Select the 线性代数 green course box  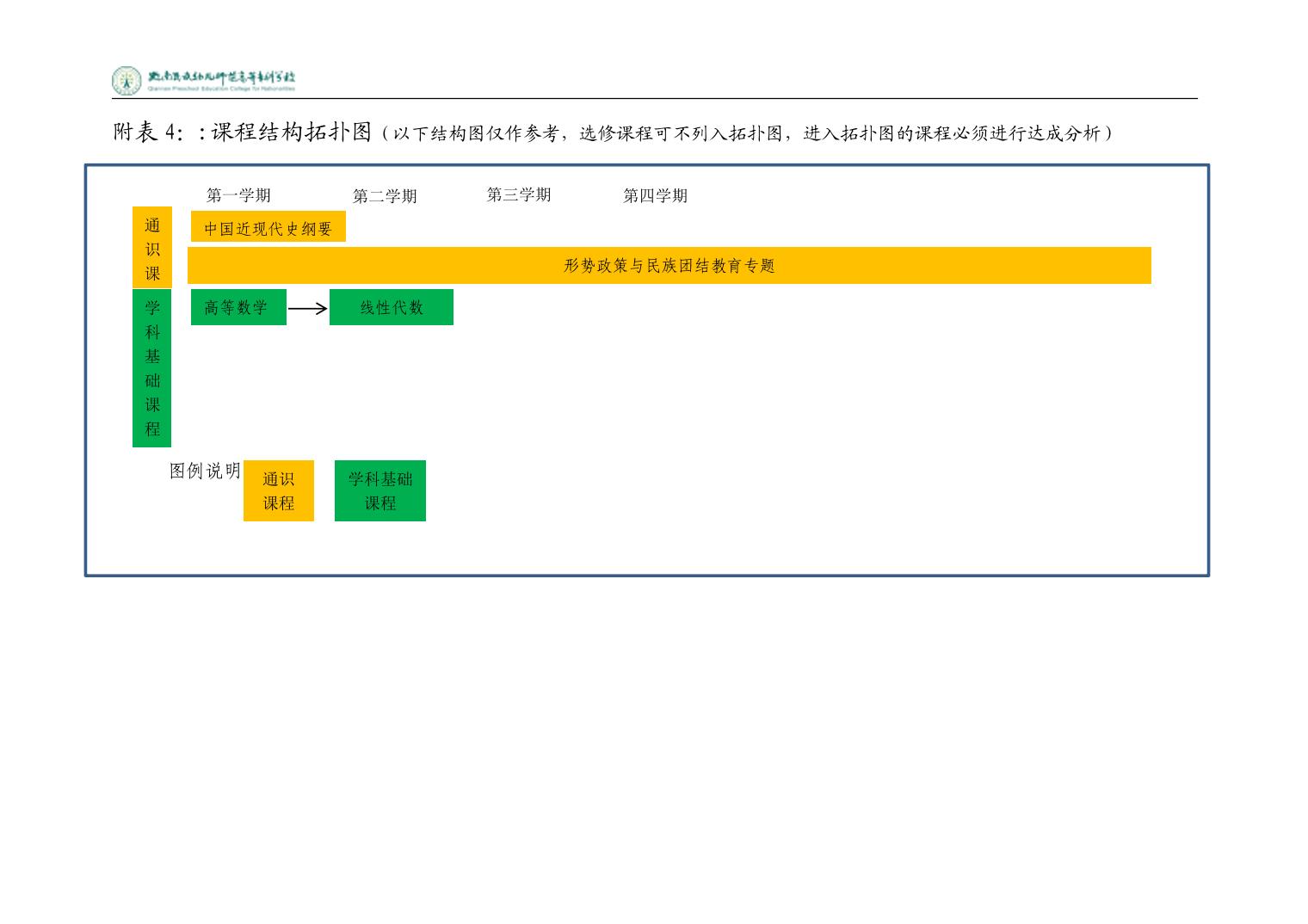click(x=391, y=307)
